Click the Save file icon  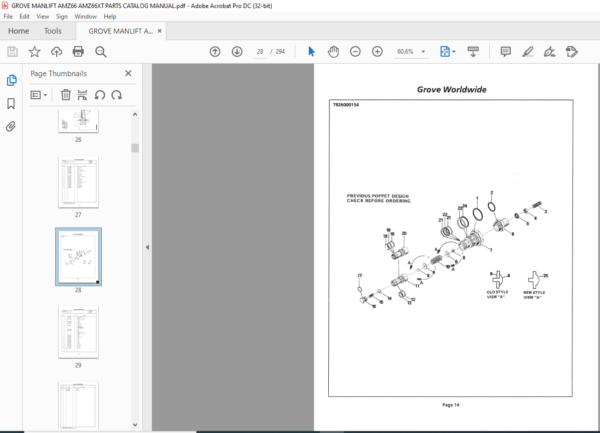coord(12,52)
